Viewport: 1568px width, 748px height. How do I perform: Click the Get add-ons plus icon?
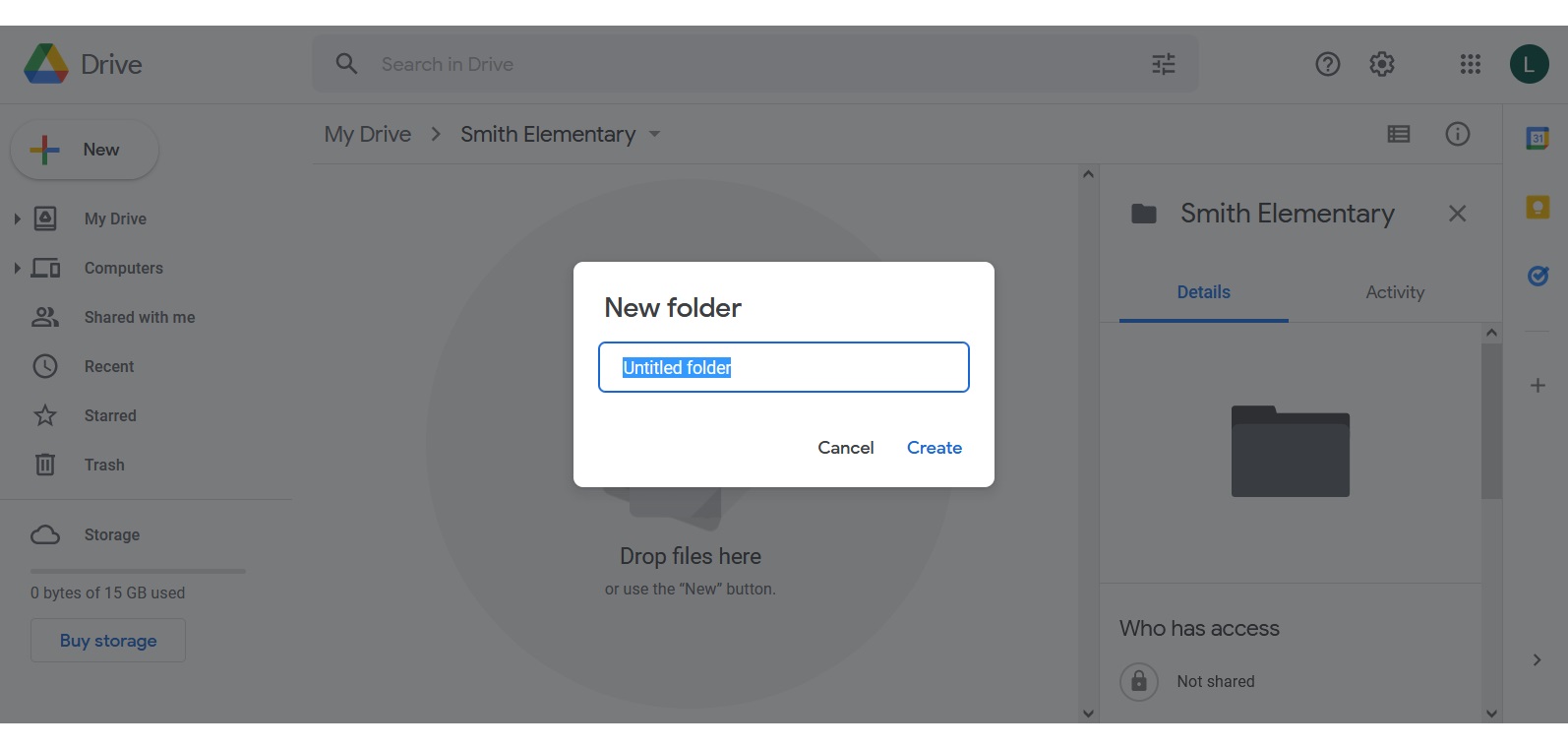click(1538, 386)
